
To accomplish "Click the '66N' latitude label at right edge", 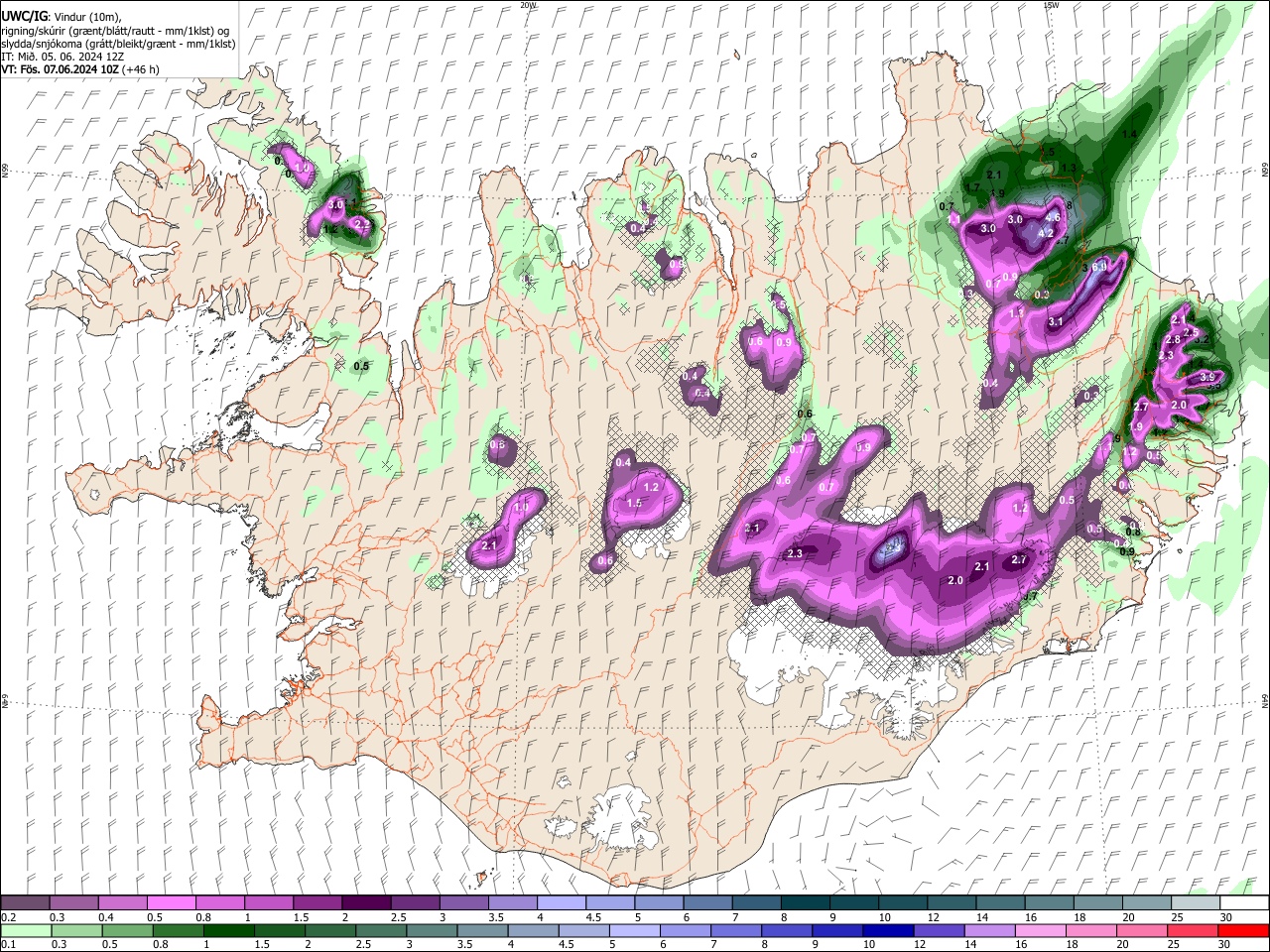I will pos(1265,172).
